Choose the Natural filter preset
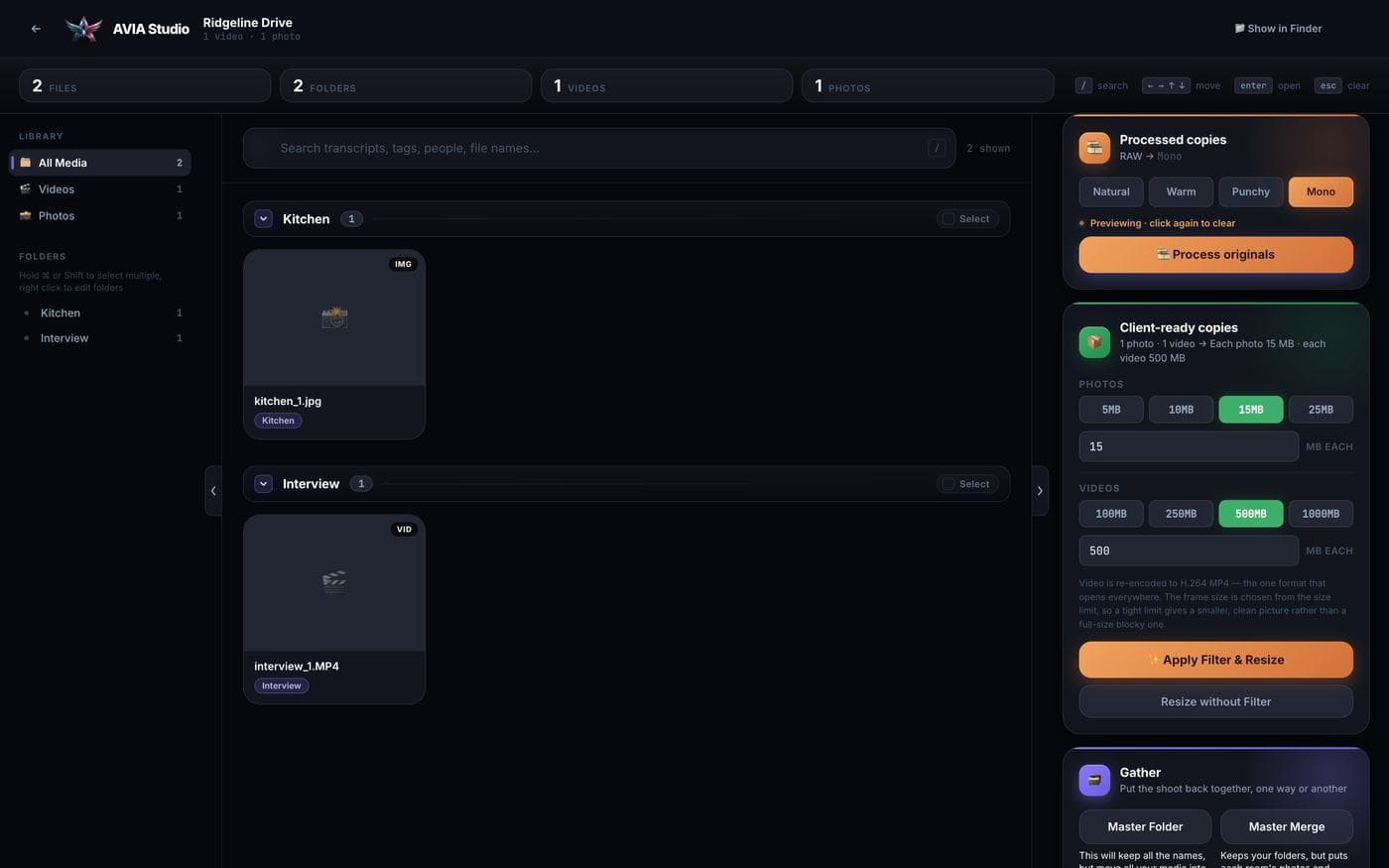The width and height of the screenshot is (1389, 868). point(1111,192)
